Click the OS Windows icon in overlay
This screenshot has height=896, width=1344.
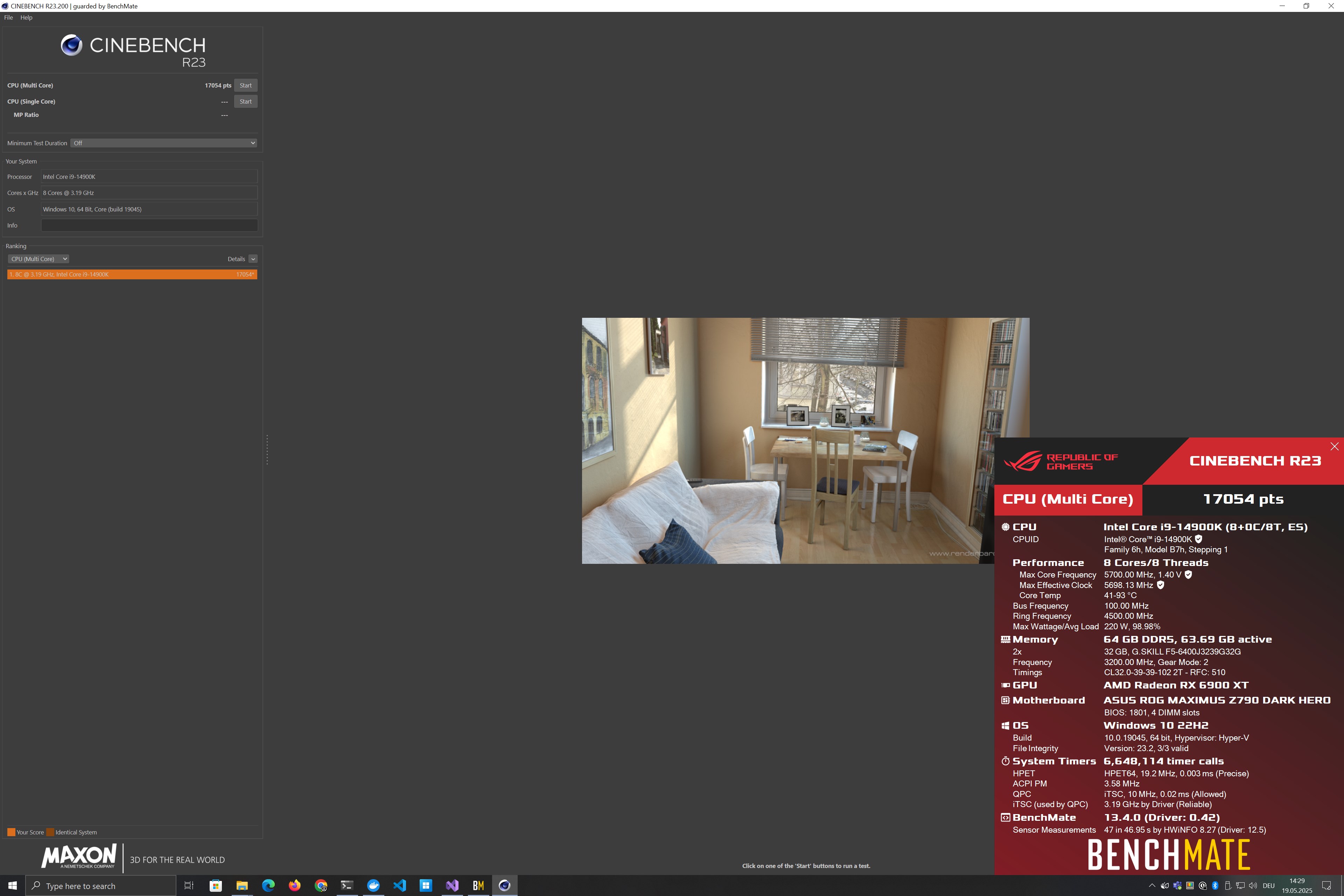[x=1005, y=726]
